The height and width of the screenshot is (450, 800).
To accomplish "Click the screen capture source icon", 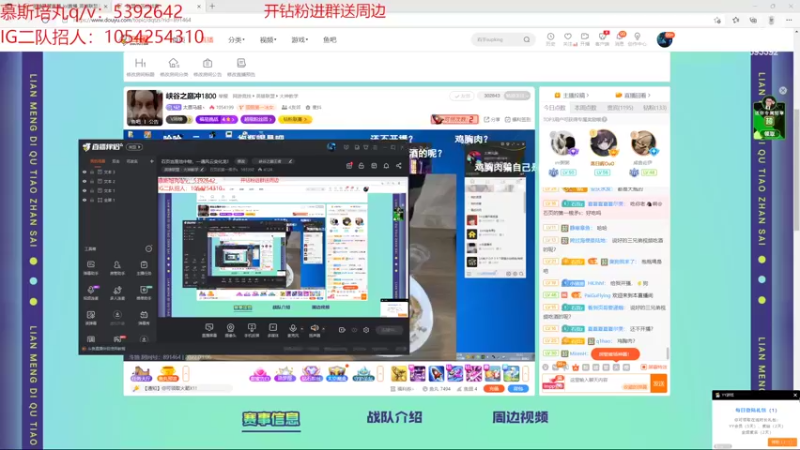I will point(209,329).
